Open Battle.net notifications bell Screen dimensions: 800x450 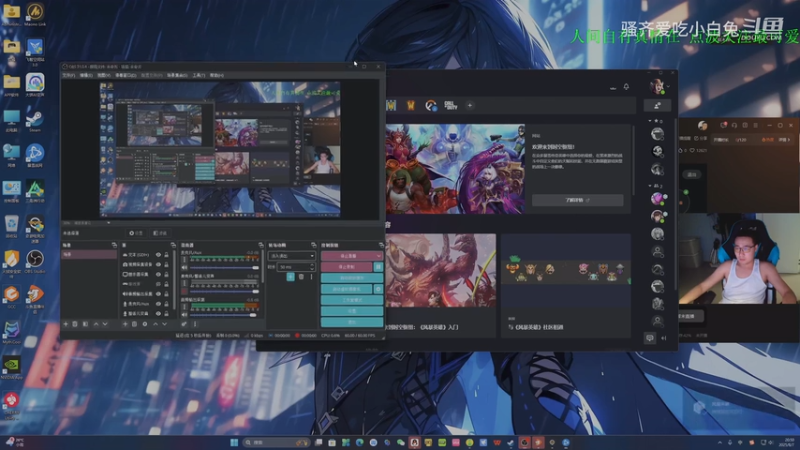(x=626, y=87)
